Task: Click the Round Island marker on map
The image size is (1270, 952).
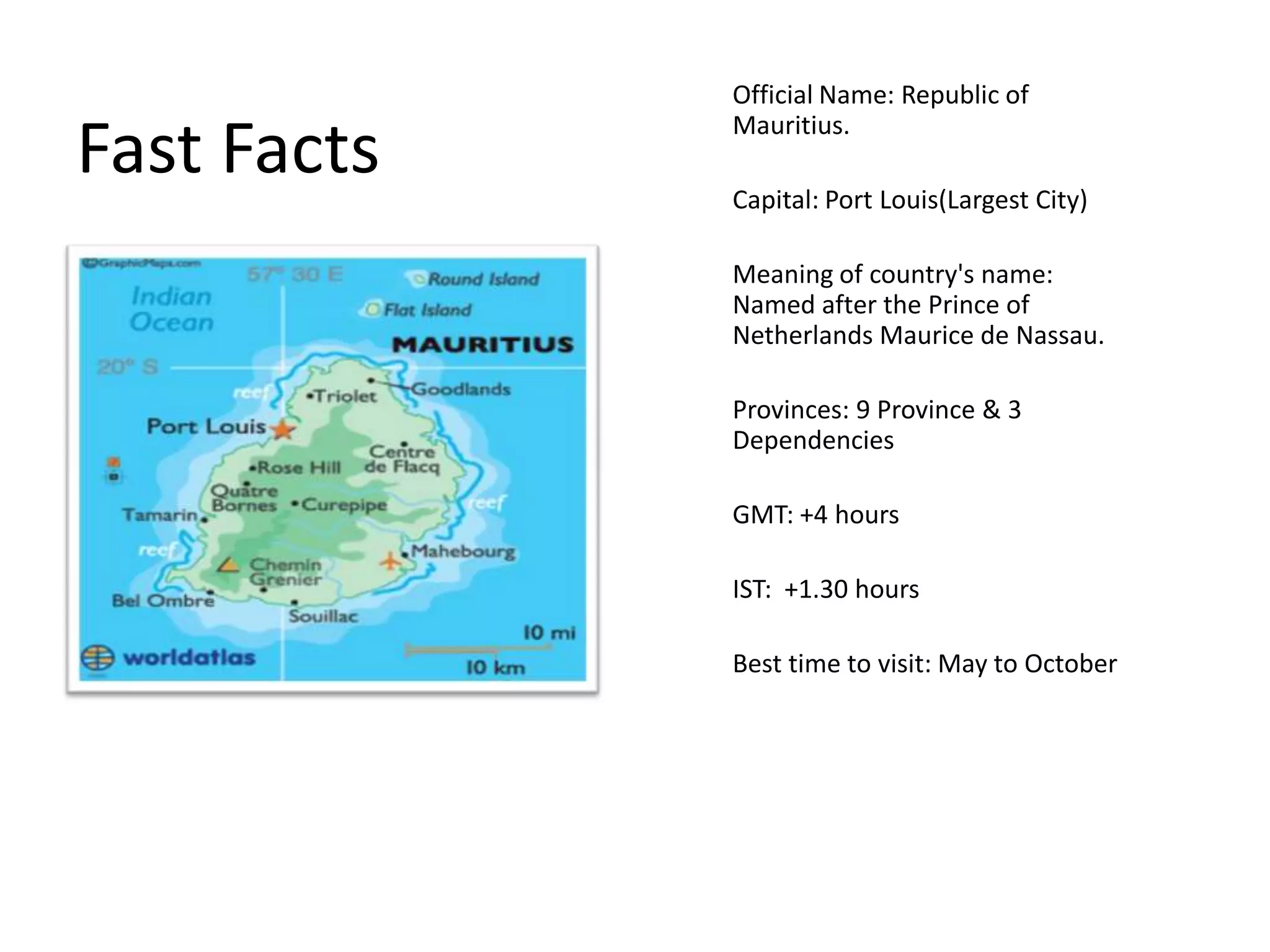Action: [x=419, y=279]
